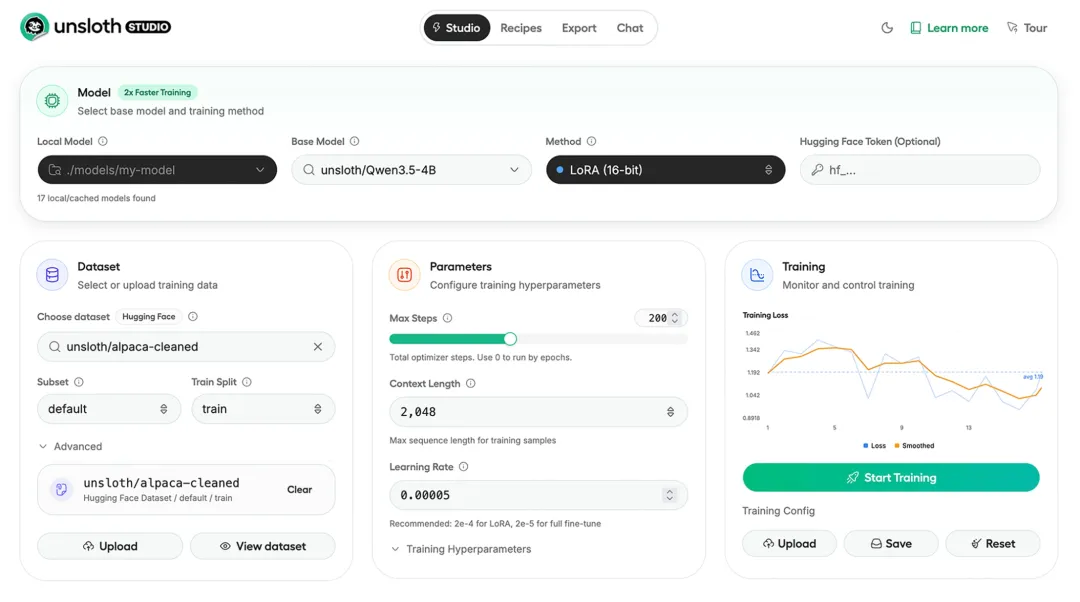Open Base Model unsloth/Qwen3.5-4B dropdown

pos(411,170)
